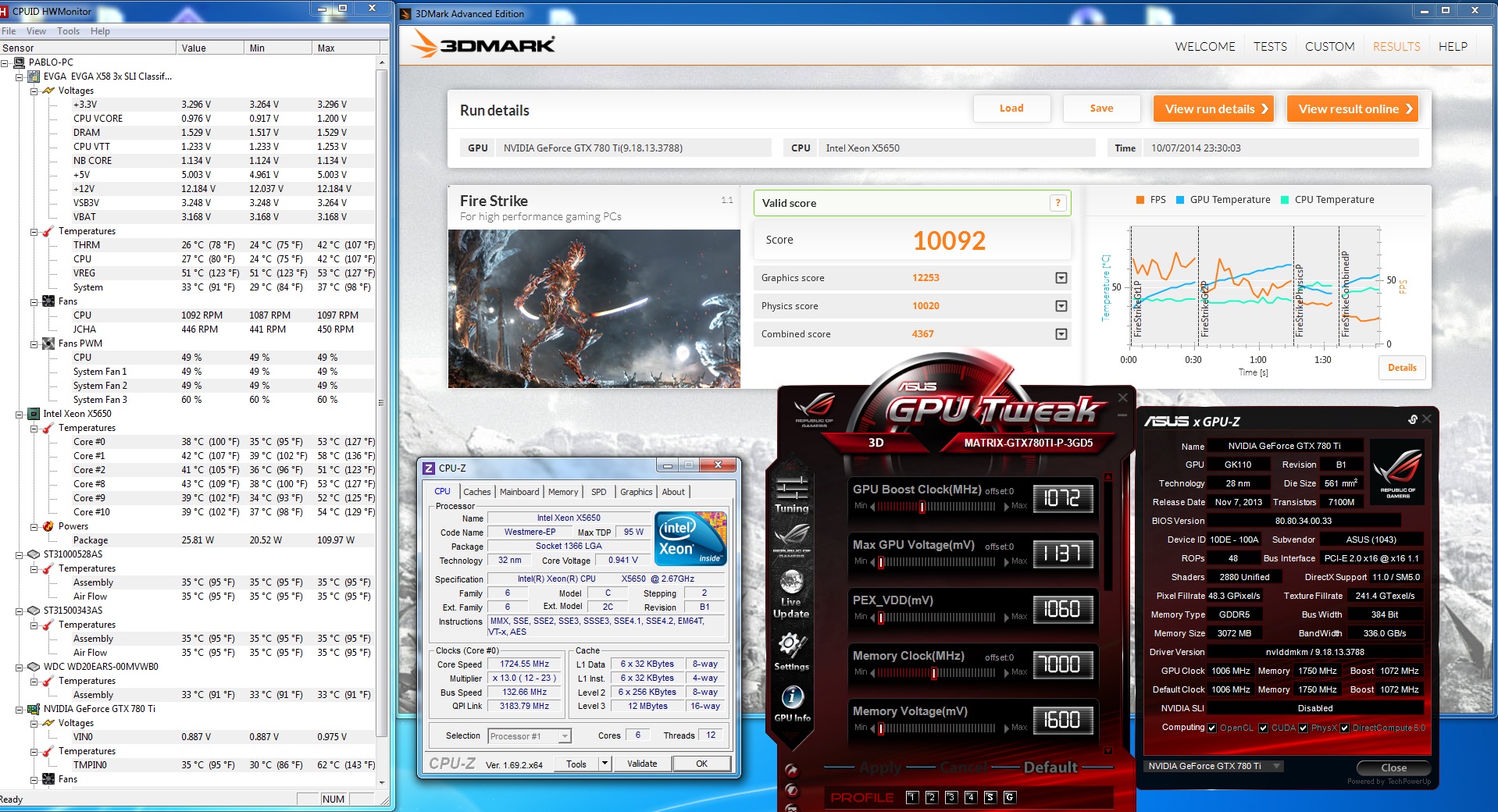Screen dimensions: 1498x812
Task: Open the Tuning panel in GPU Tweak
Action: 791,495
